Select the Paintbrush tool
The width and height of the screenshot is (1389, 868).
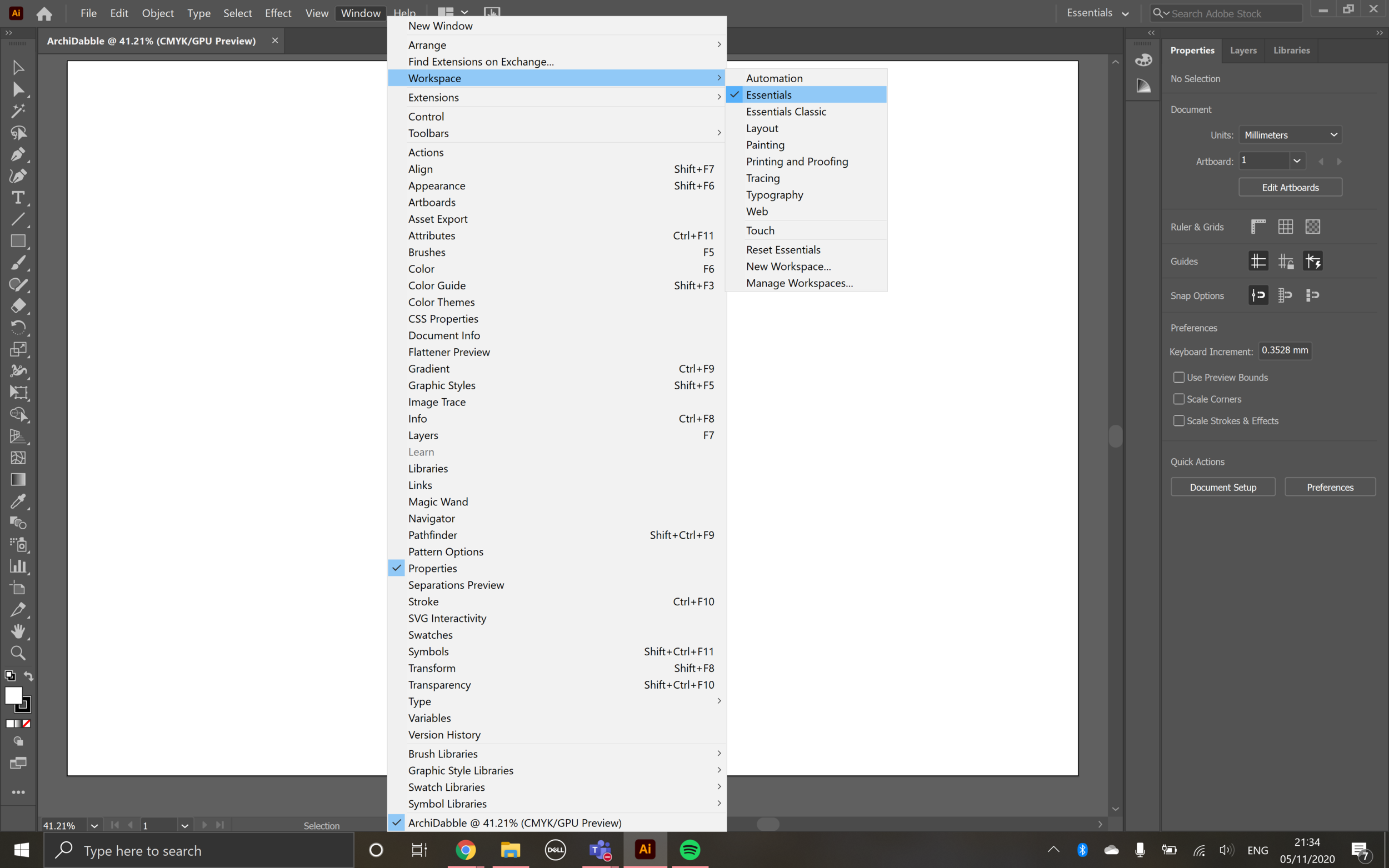click(18, 263)
